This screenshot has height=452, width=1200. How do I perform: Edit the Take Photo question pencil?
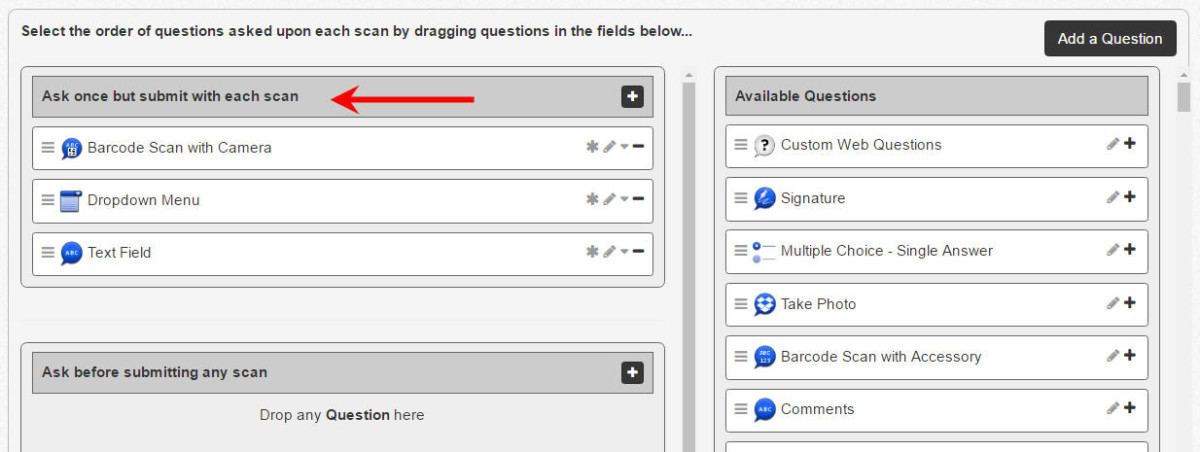coord(1113,303)
